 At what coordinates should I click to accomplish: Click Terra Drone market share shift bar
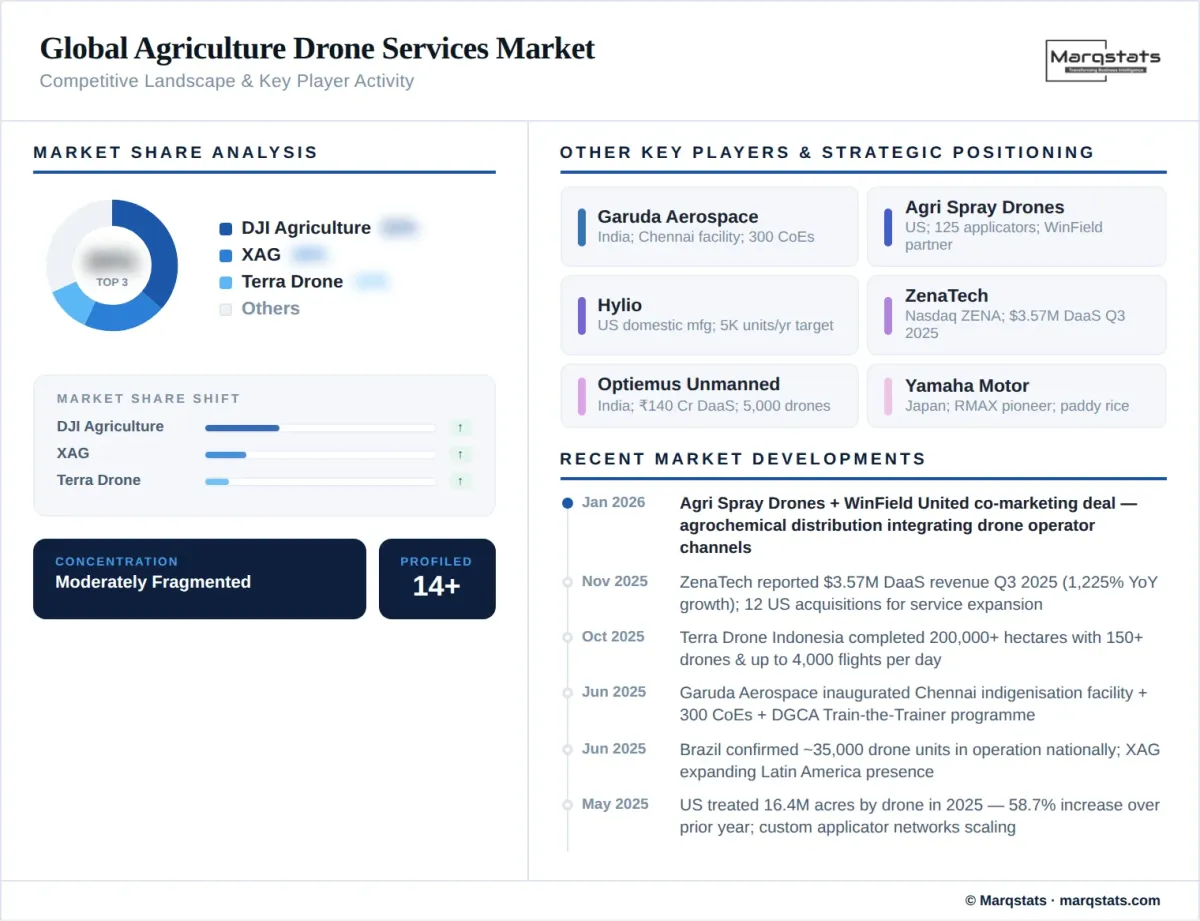[320, 482]
